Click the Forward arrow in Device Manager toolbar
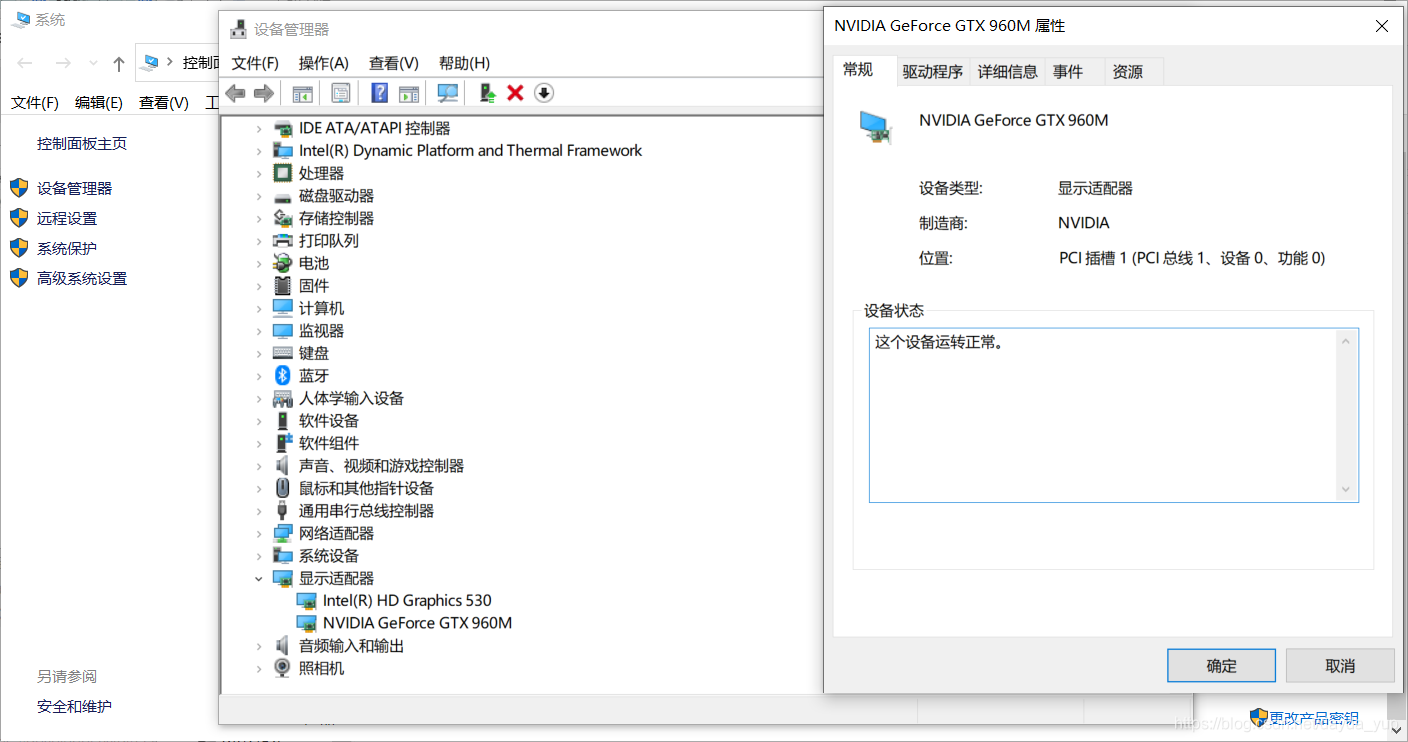 click(264, 93)
